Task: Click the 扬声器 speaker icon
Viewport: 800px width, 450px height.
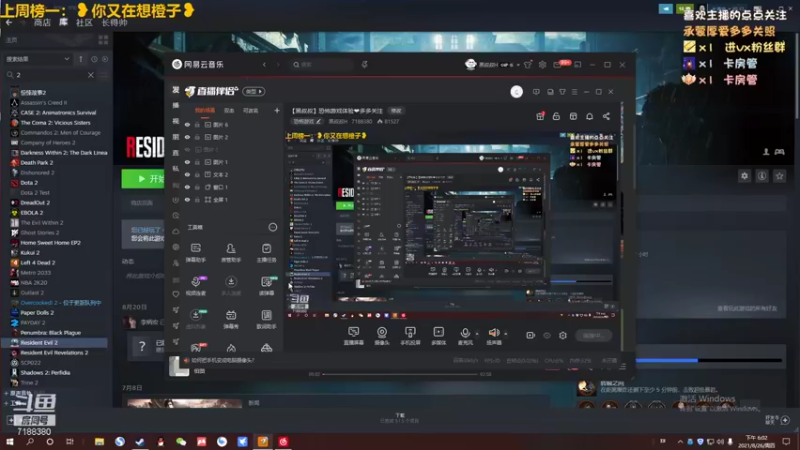Action: pos(494,333)
